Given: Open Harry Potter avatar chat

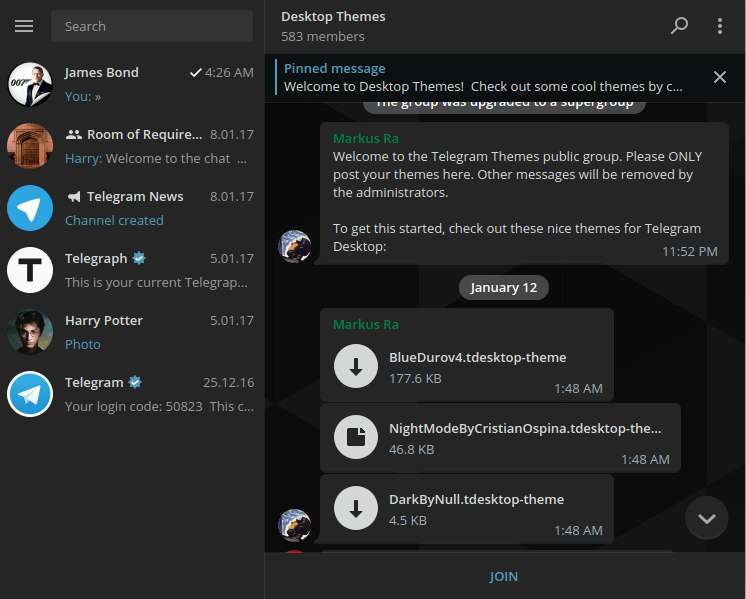Looking at the screenshot, I should coord(30,332).
